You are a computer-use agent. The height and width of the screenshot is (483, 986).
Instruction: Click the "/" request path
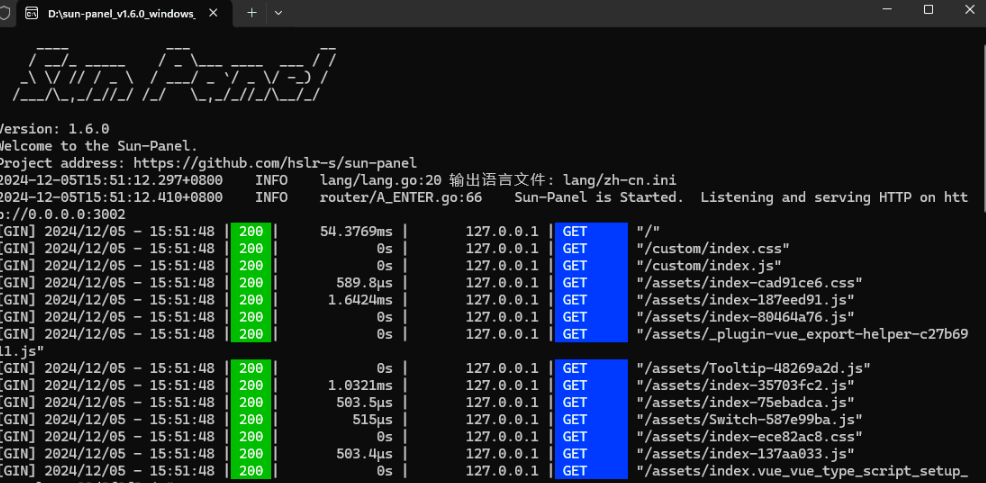[x=648, y=231]
